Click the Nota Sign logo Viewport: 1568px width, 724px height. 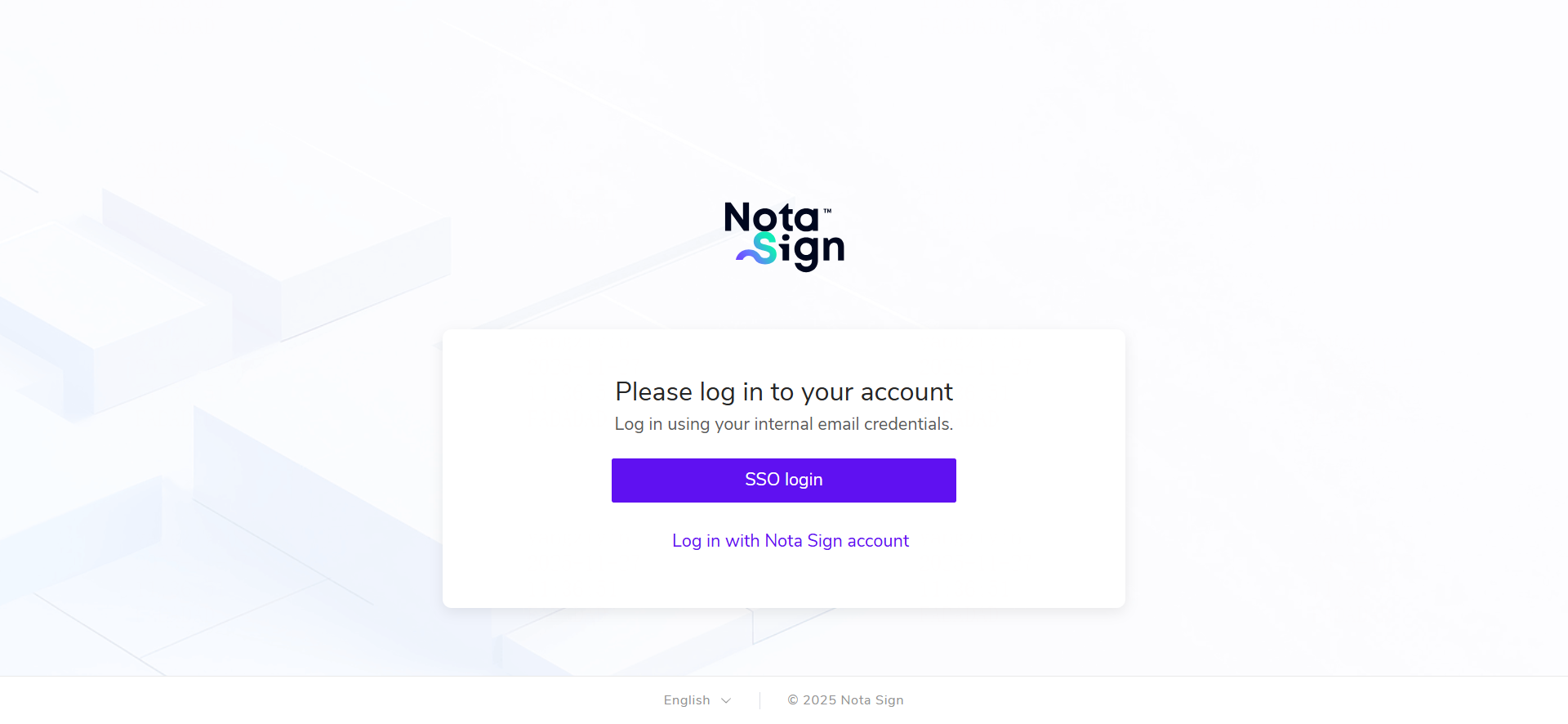[784, 237]
